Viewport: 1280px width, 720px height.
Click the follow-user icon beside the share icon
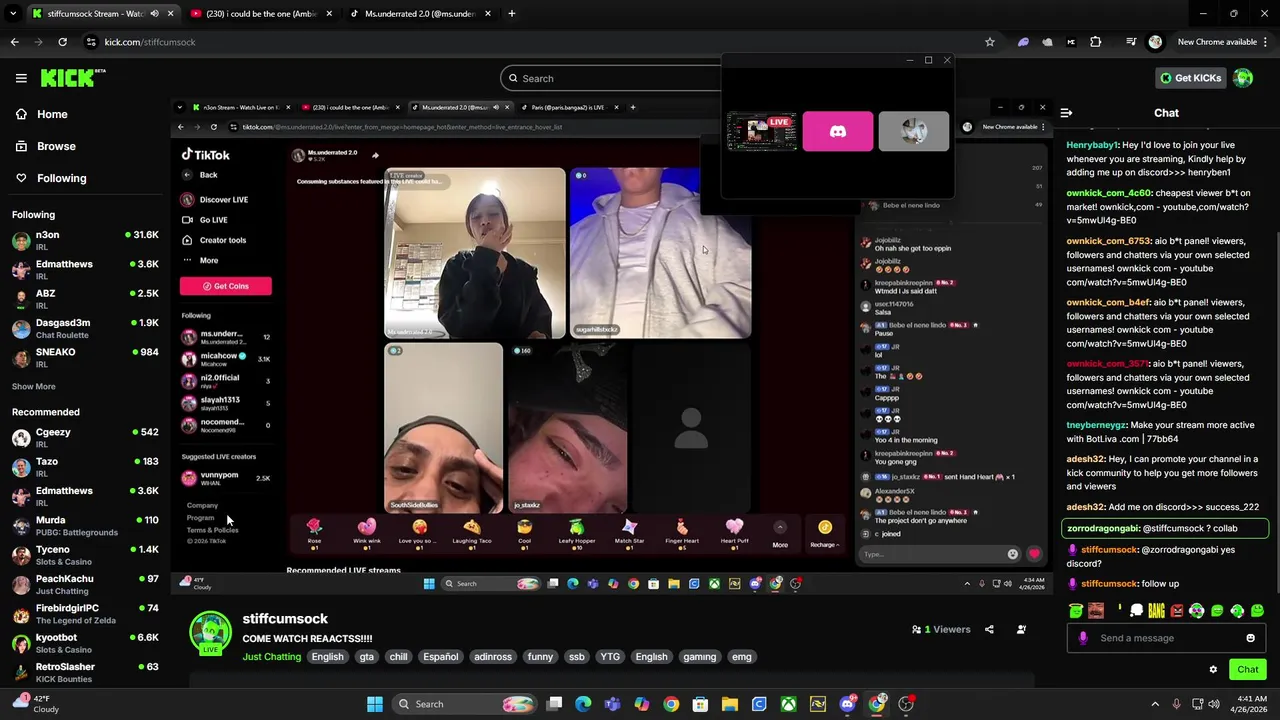point(1021,630)
